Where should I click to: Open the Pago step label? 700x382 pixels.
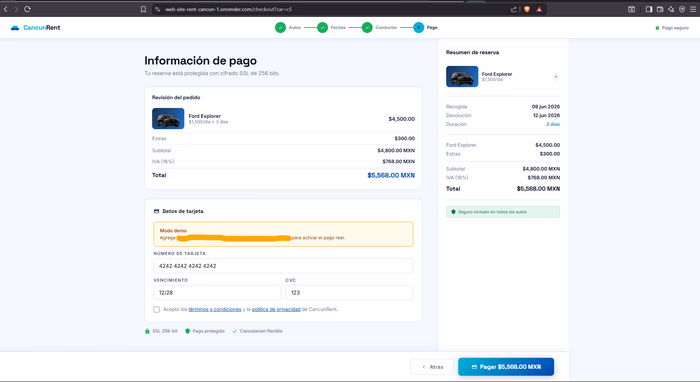pyautogui.click(x=432, y=28)
